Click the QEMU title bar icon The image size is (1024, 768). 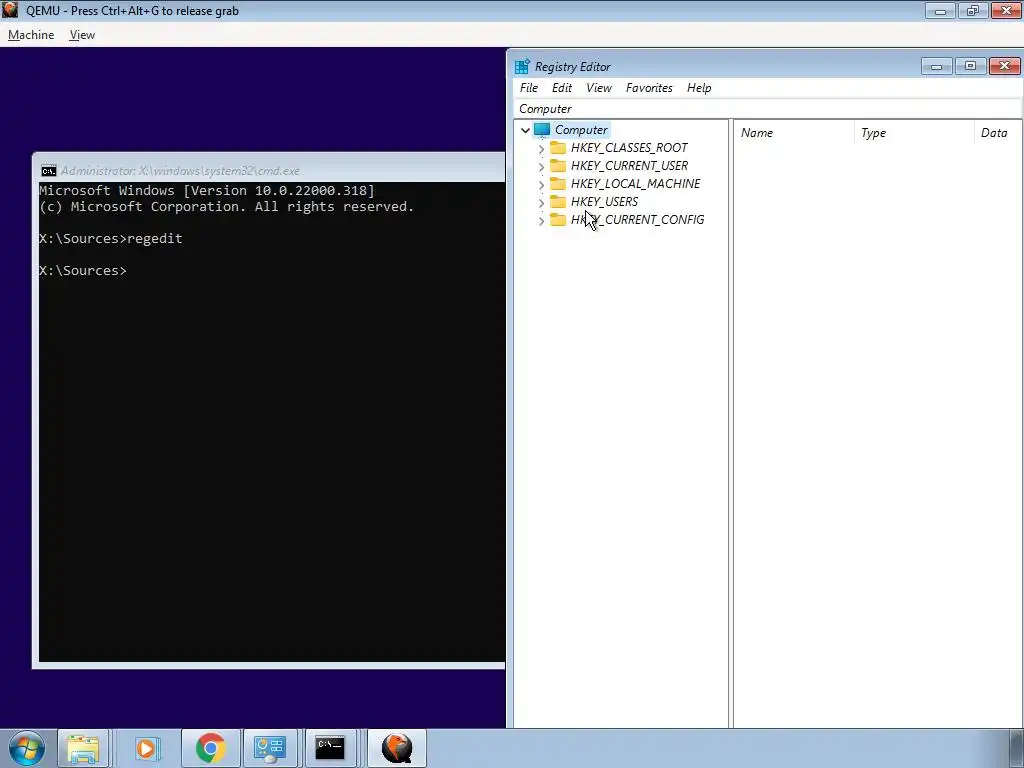click(x=10, y=10)
